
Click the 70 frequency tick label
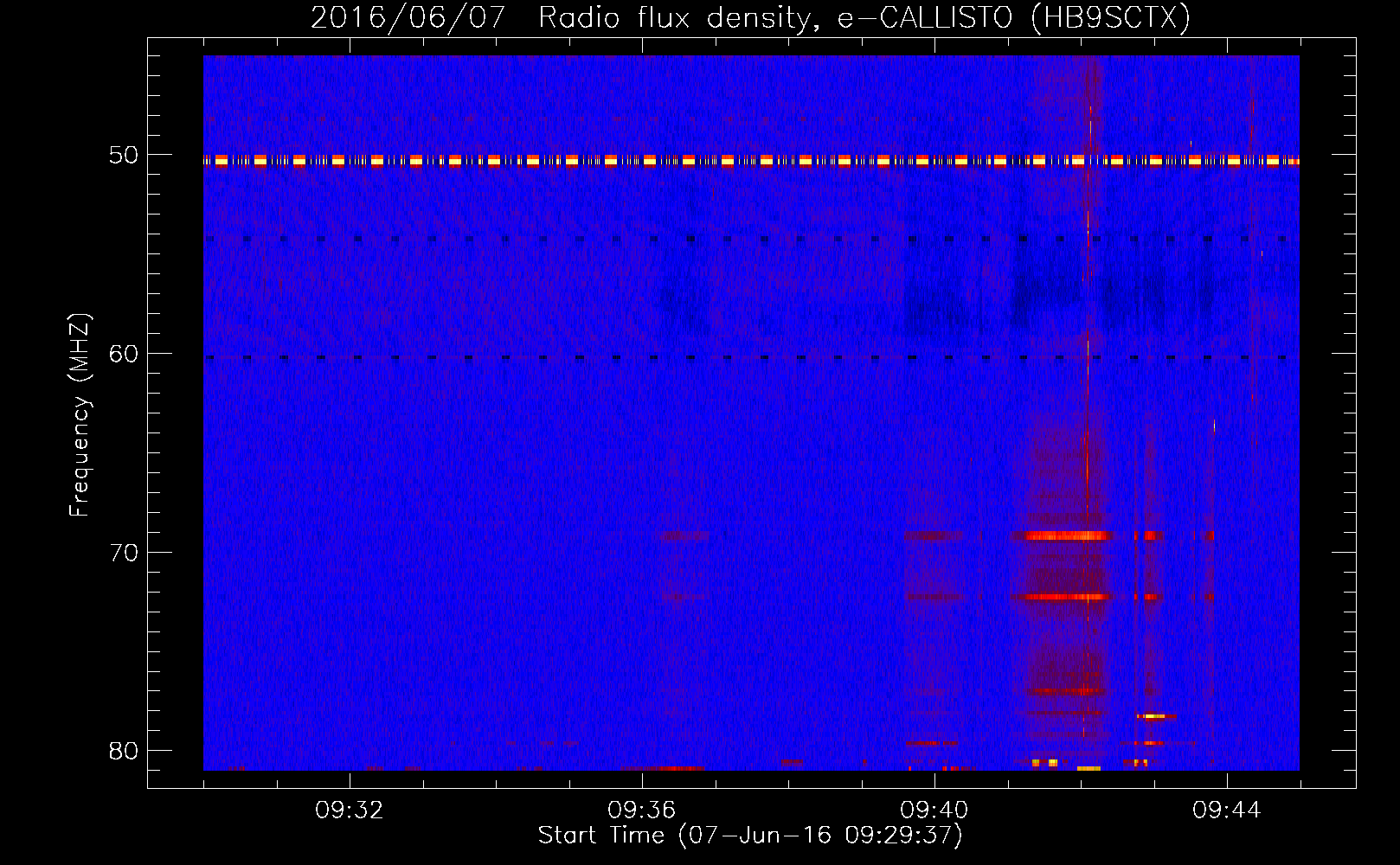click(123, 553)
